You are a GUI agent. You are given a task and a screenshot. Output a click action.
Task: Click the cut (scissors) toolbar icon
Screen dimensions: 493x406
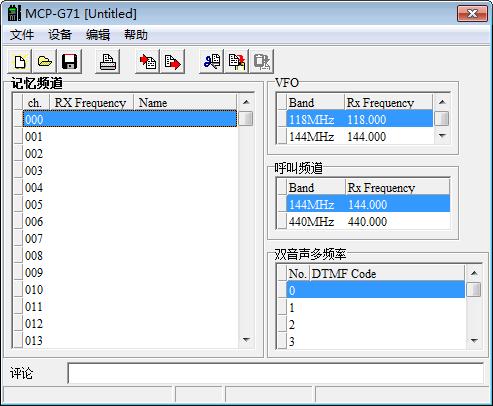211,62
